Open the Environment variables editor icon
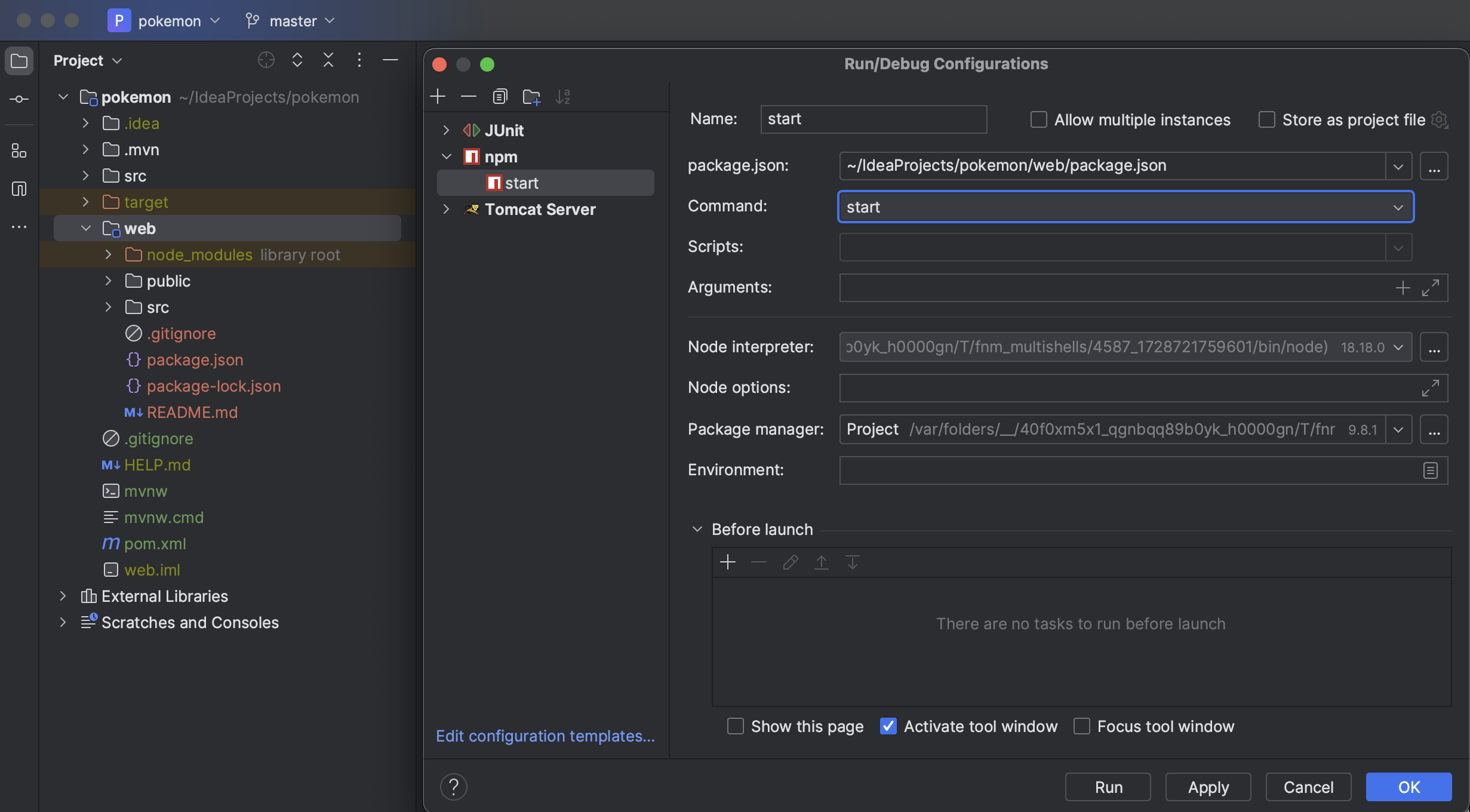This screenshot has width=1470, height=812. [1430, 470]
